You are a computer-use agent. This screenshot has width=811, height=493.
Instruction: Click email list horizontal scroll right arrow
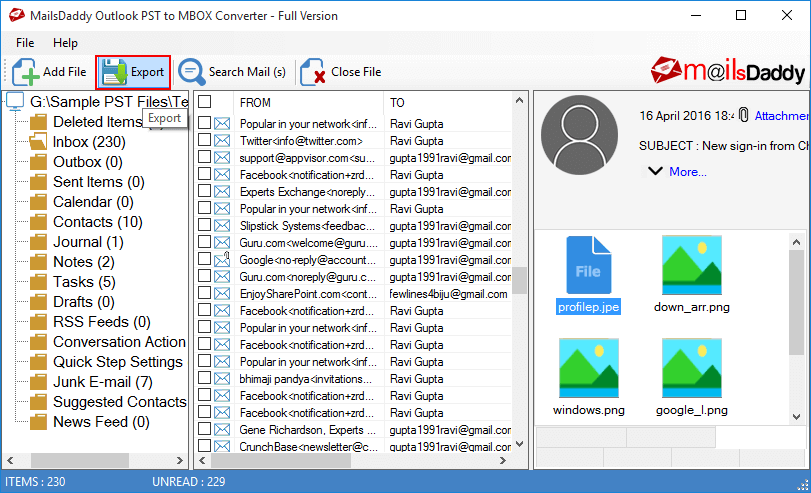(503, 460)
